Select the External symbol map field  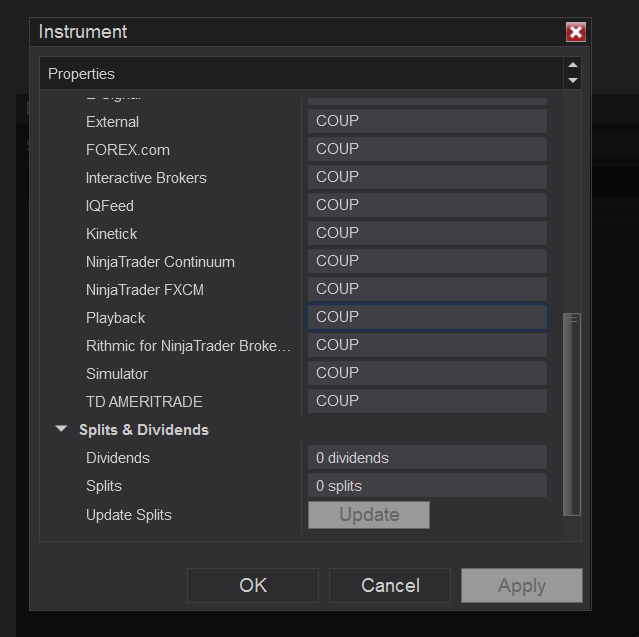click(x=427, y=121)
